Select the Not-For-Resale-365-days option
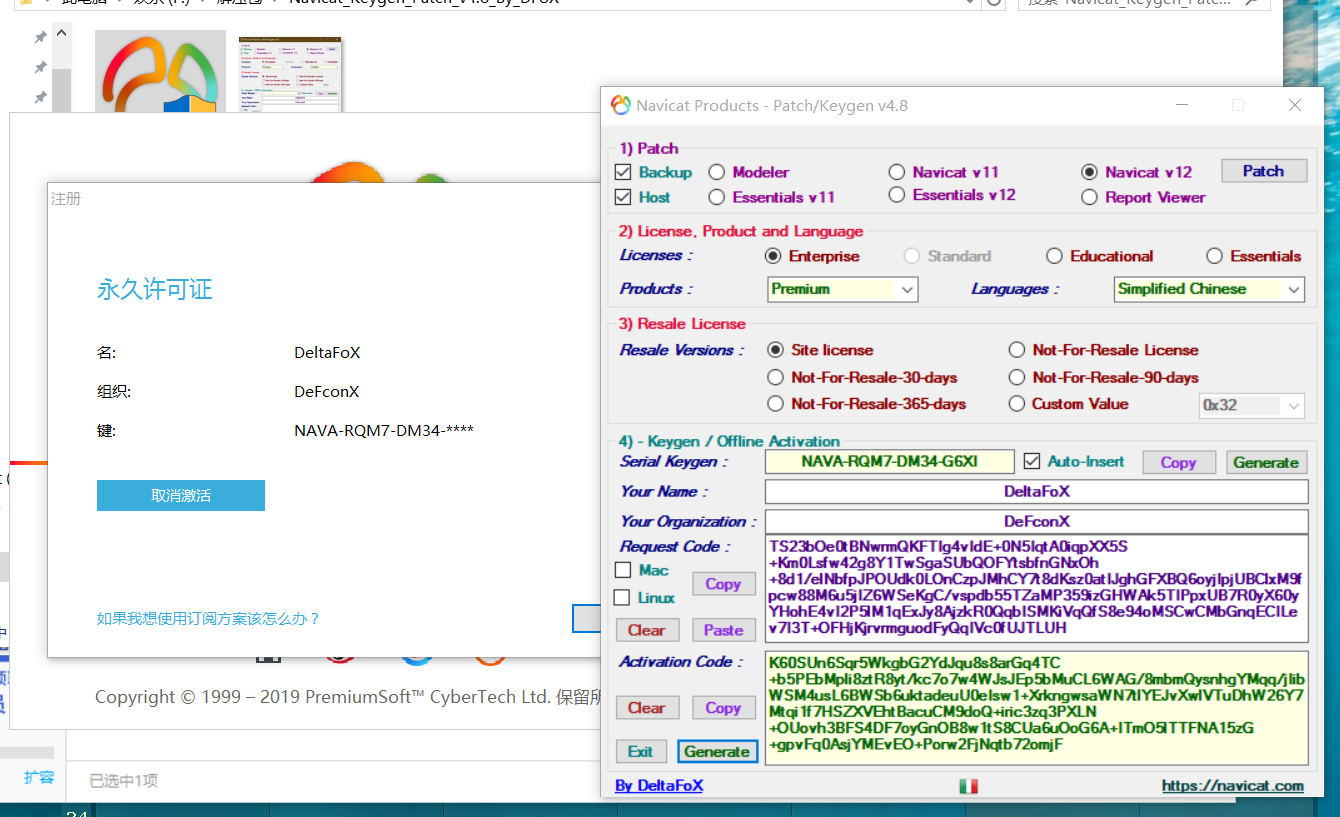The height and width of the screenshot is (817, 1340). tap(775, 404)
